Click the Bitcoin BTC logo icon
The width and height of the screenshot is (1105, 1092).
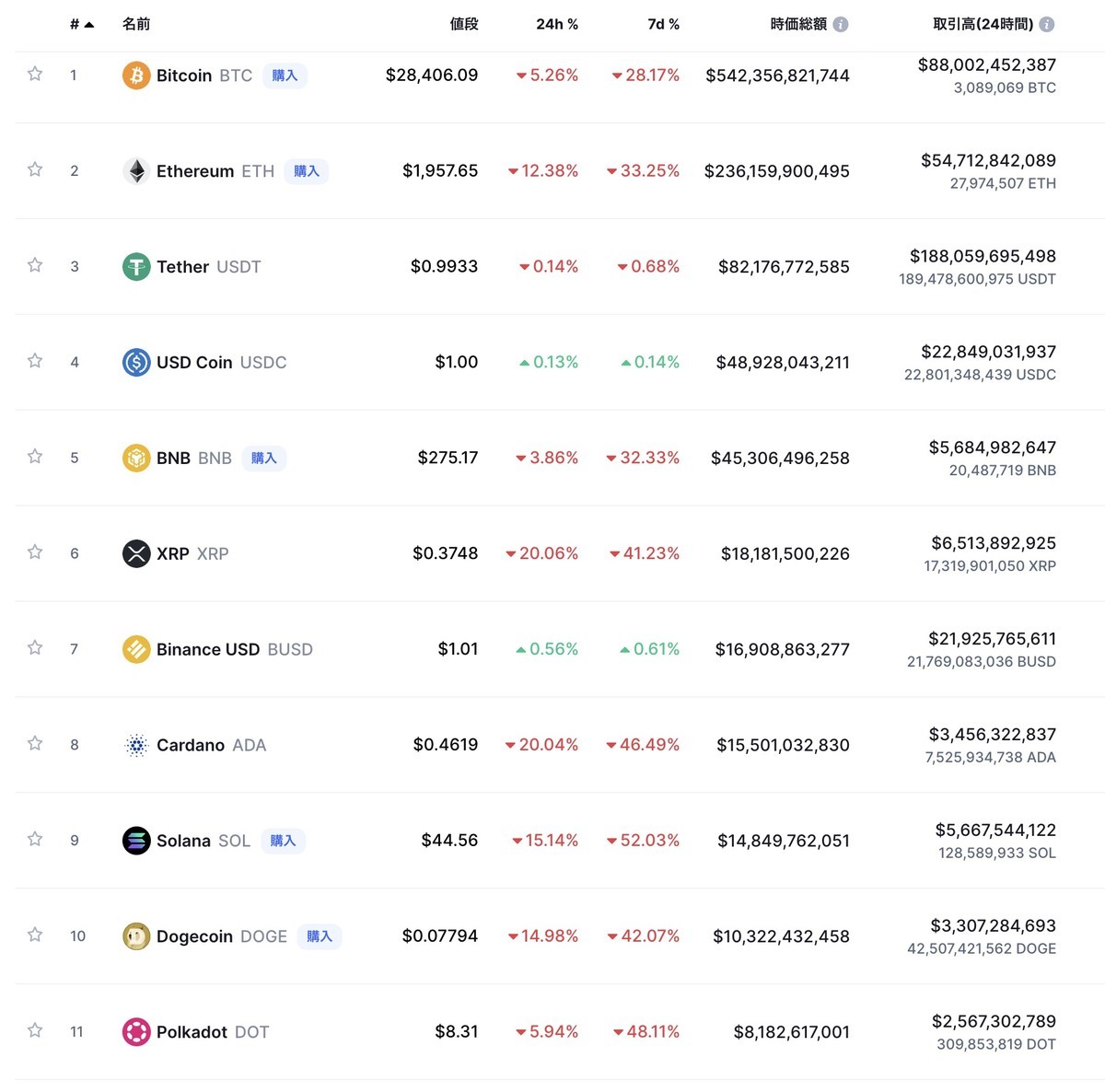[136, 76]
